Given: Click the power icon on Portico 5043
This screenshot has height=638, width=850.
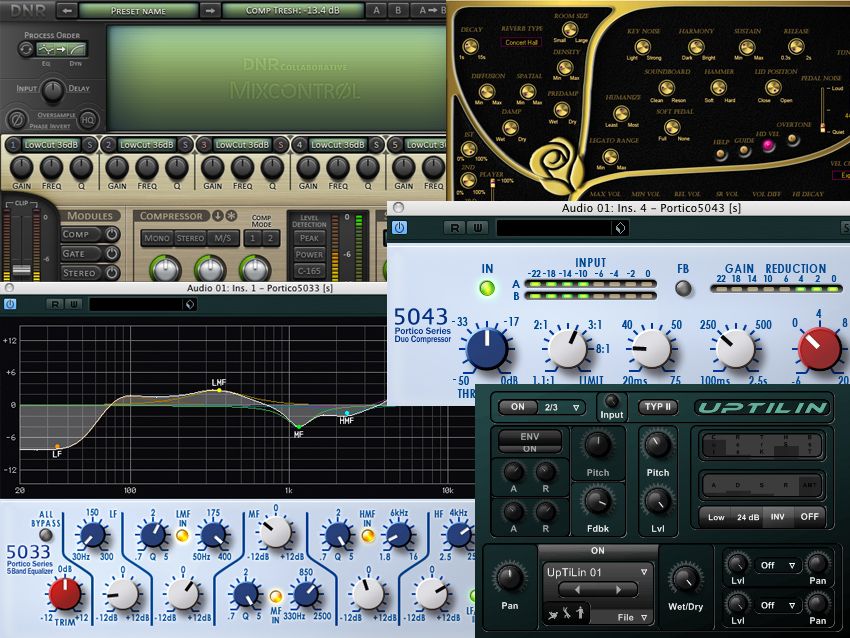Looking at the screenshot, I should 399,226.
